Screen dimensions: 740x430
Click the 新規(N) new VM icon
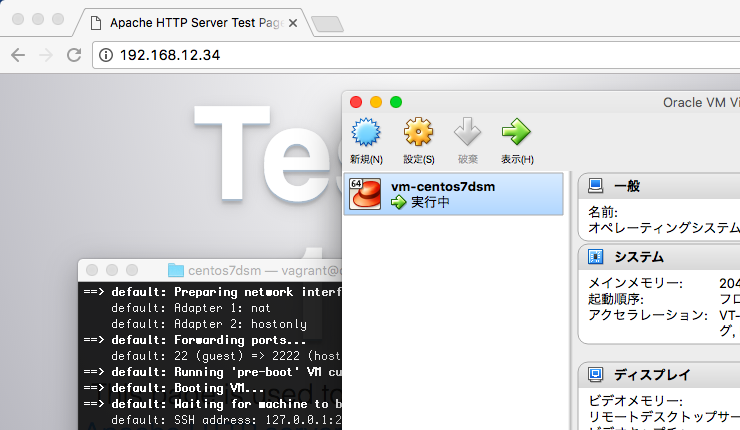(x=366, y=132)
